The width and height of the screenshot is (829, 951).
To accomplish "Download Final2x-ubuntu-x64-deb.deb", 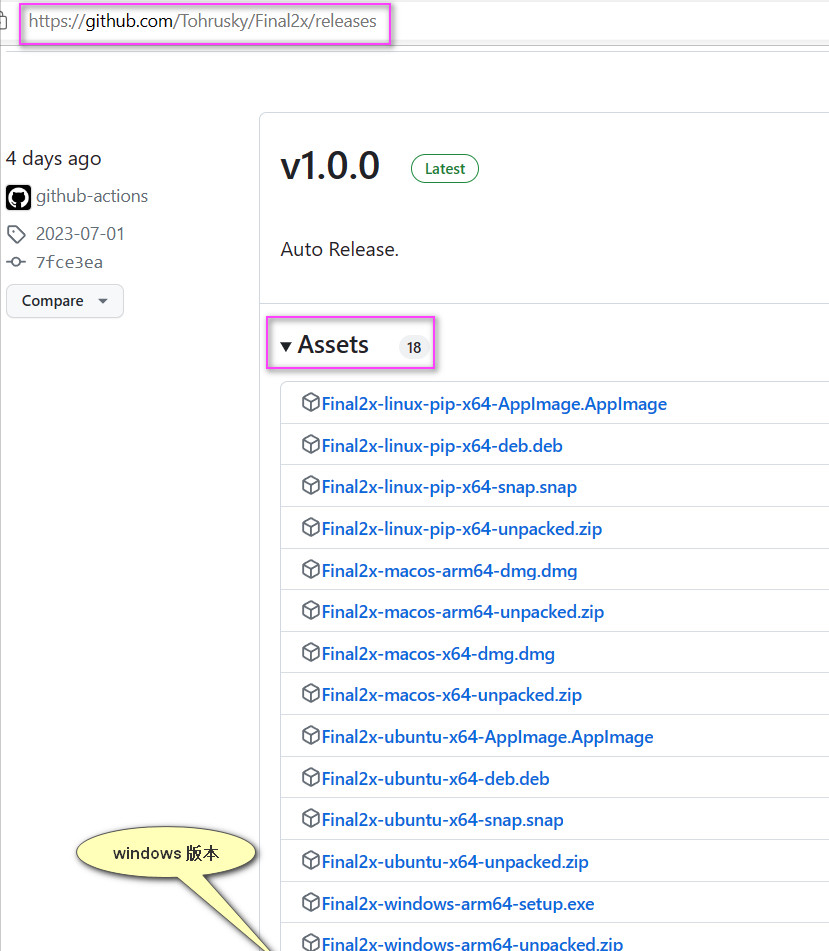I will pyautogui.click(x=435, y=779).
